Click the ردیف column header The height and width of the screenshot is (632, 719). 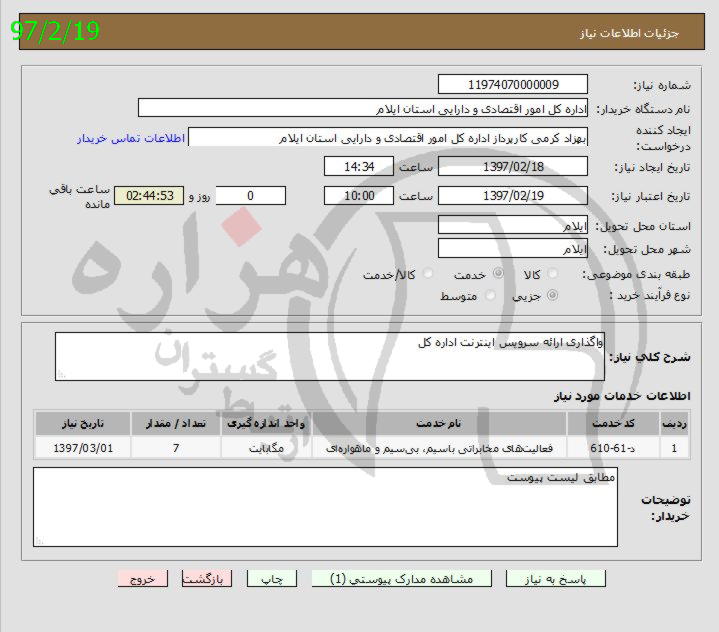[675, 423]
